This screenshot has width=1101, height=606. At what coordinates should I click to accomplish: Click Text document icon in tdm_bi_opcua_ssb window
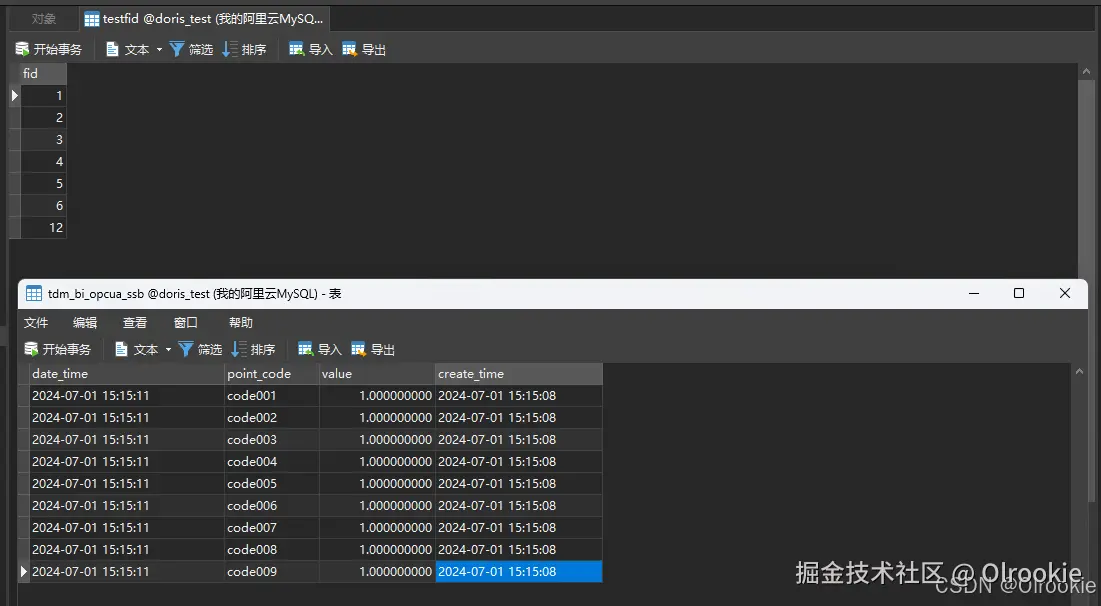tap(121, 349)
